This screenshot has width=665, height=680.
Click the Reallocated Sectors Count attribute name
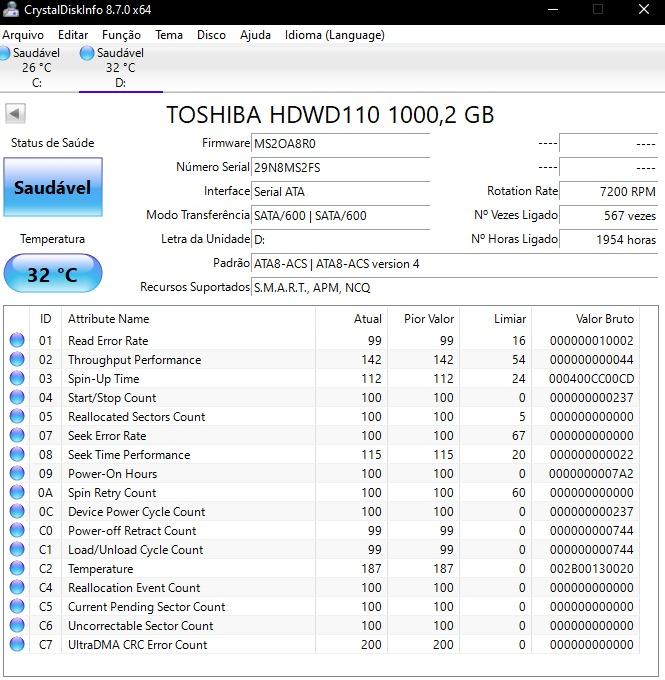pos(136,417)
